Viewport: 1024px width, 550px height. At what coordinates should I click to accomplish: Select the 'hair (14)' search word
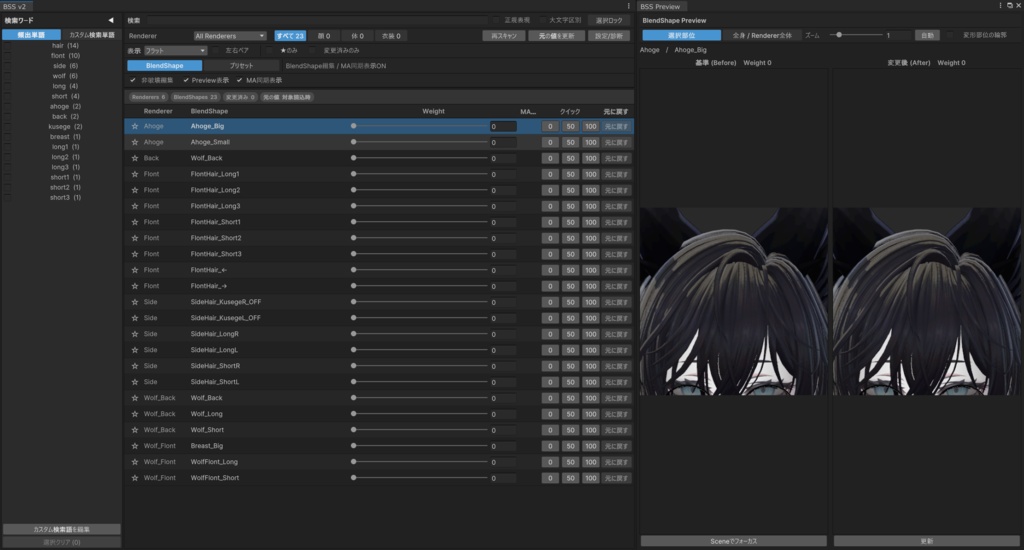pos(65,46)
